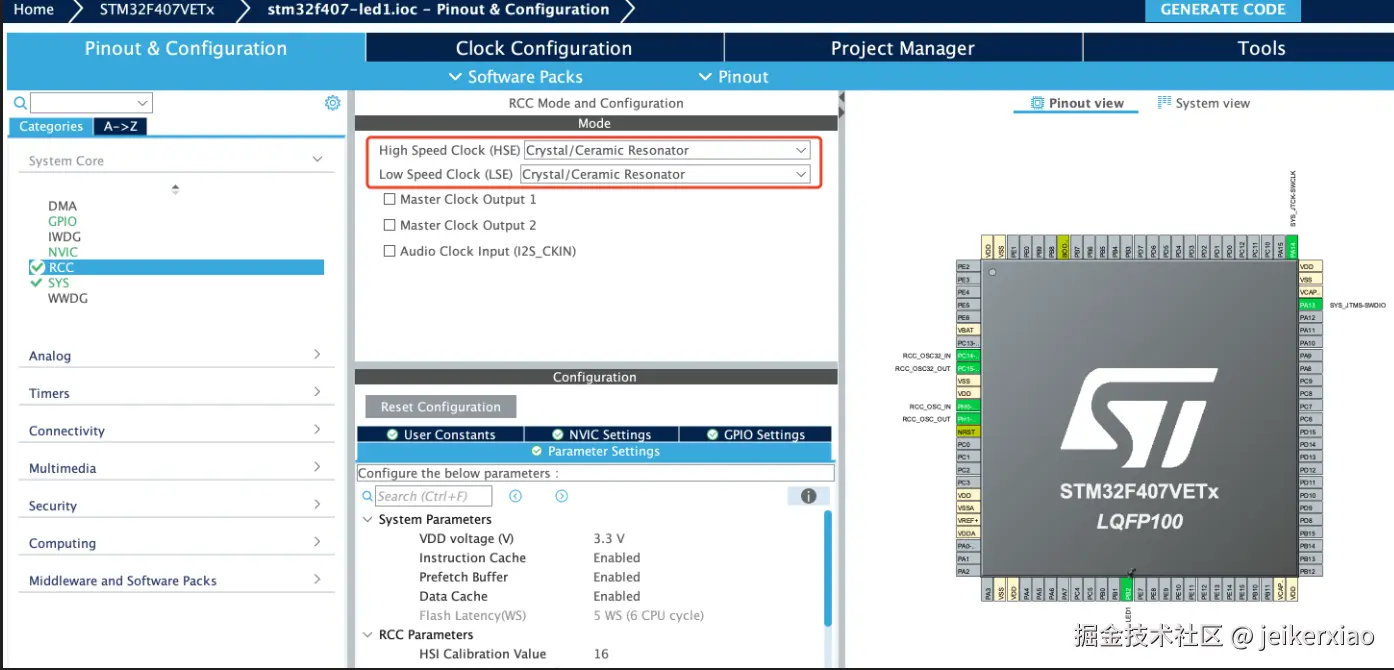Select NVIC in System Core list
1394x670 pixels.
point(63,252)
